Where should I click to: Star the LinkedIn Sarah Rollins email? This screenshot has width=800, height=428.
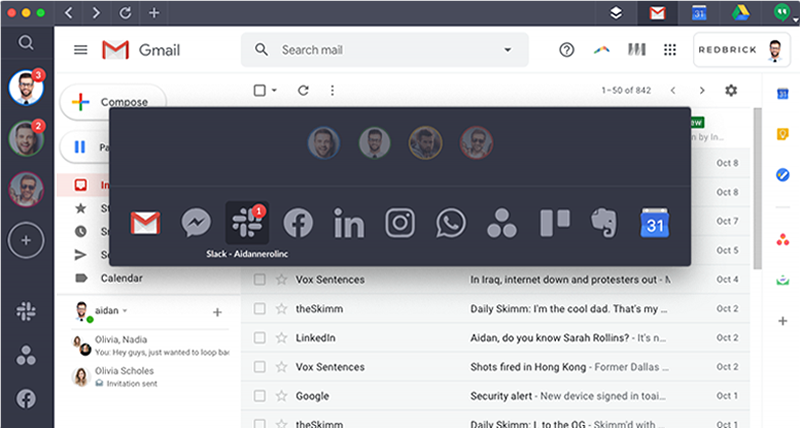click(x=281, y=337)
